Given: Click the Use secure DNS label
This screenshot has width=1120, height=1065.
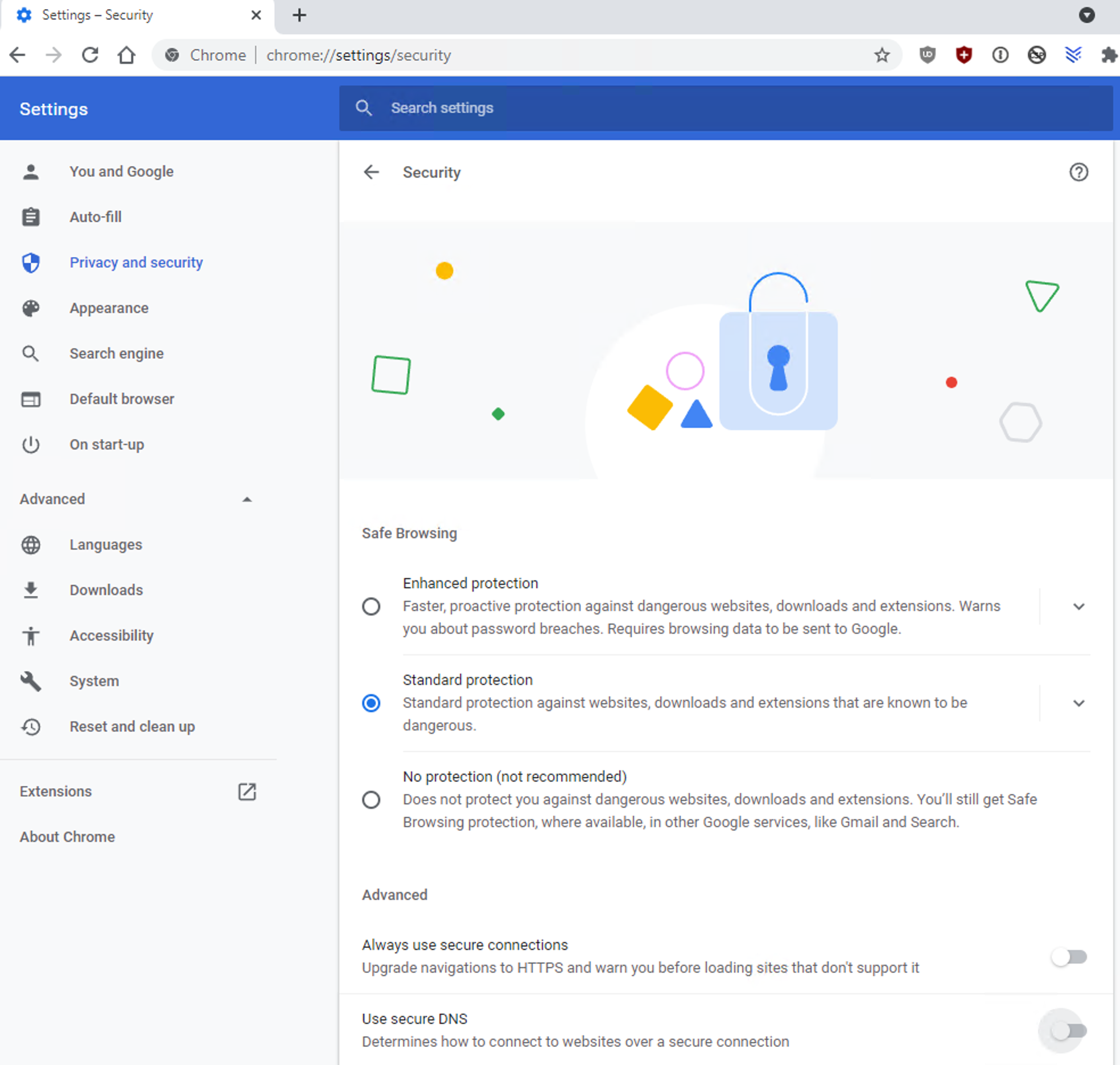Looking at the screenshot, I should point(414,1018).
